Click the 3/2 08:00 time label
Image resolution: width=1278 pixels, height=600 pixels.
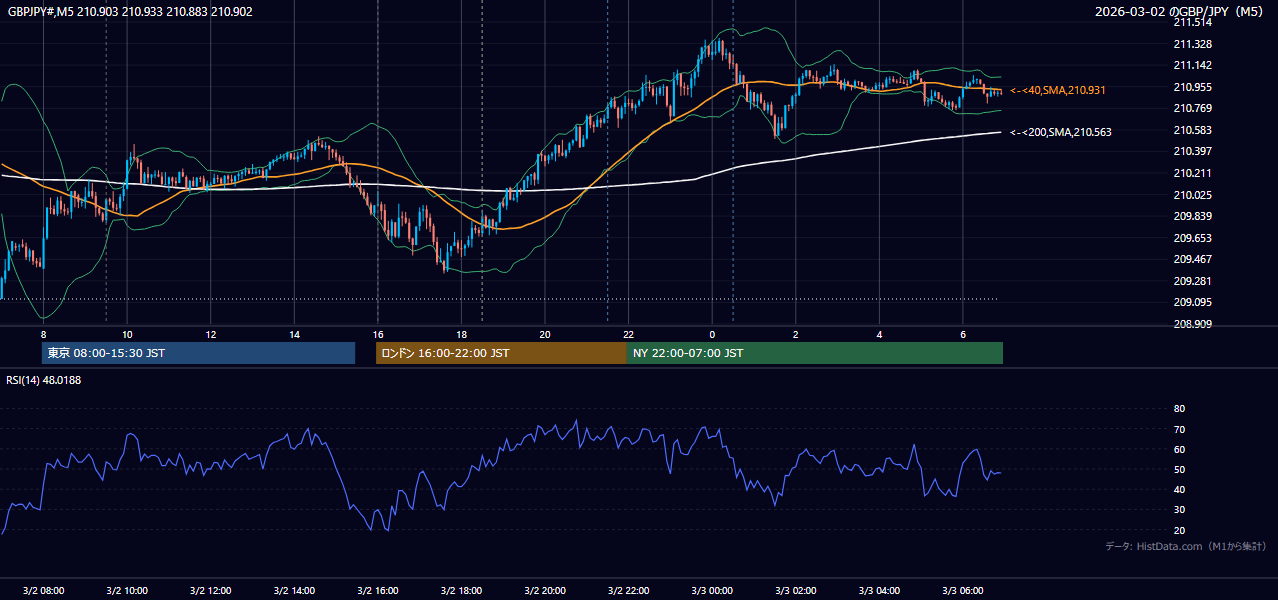[x=43, y=591]
